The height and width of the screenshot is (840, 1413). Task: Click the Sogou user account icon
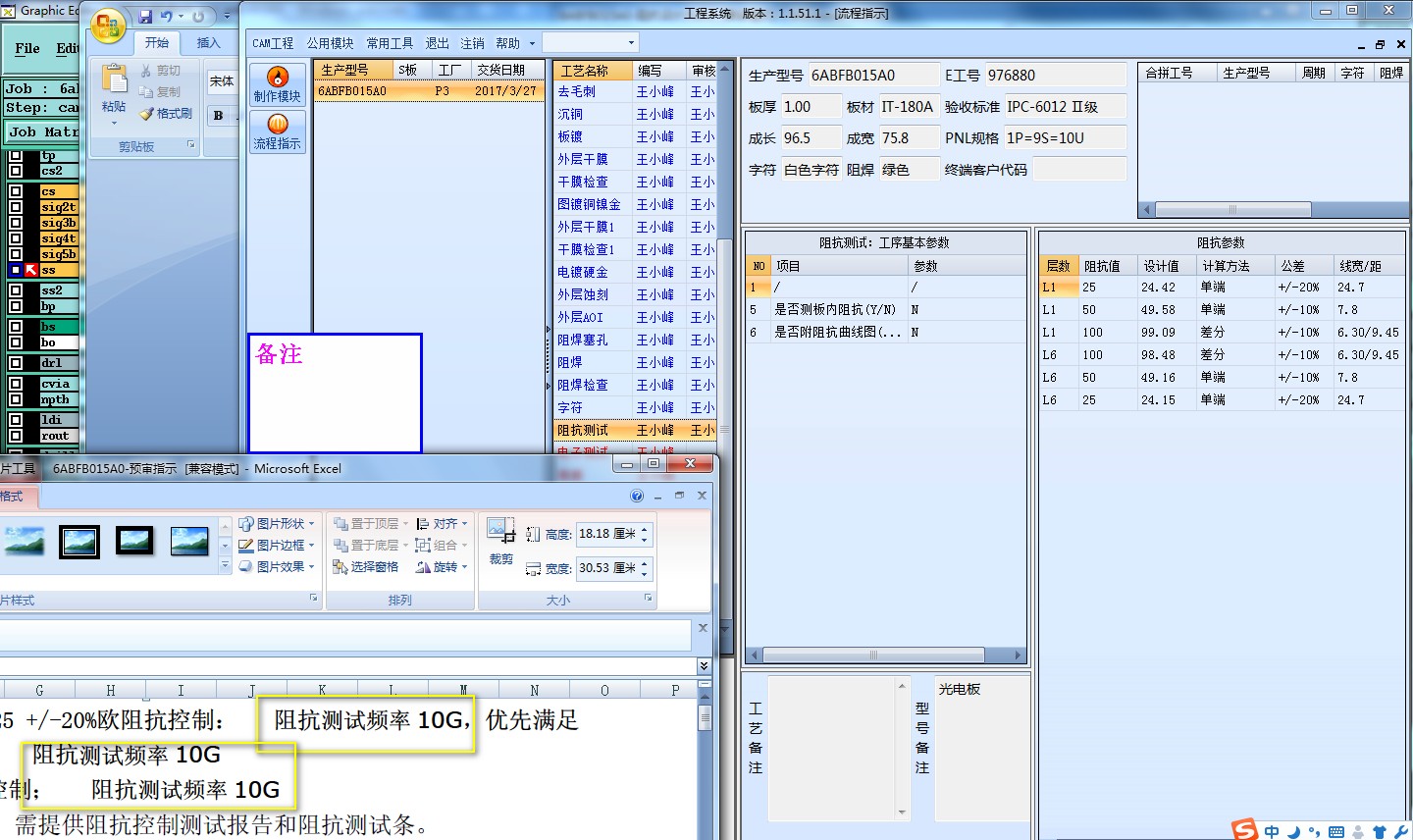(x=1358, y=832)
